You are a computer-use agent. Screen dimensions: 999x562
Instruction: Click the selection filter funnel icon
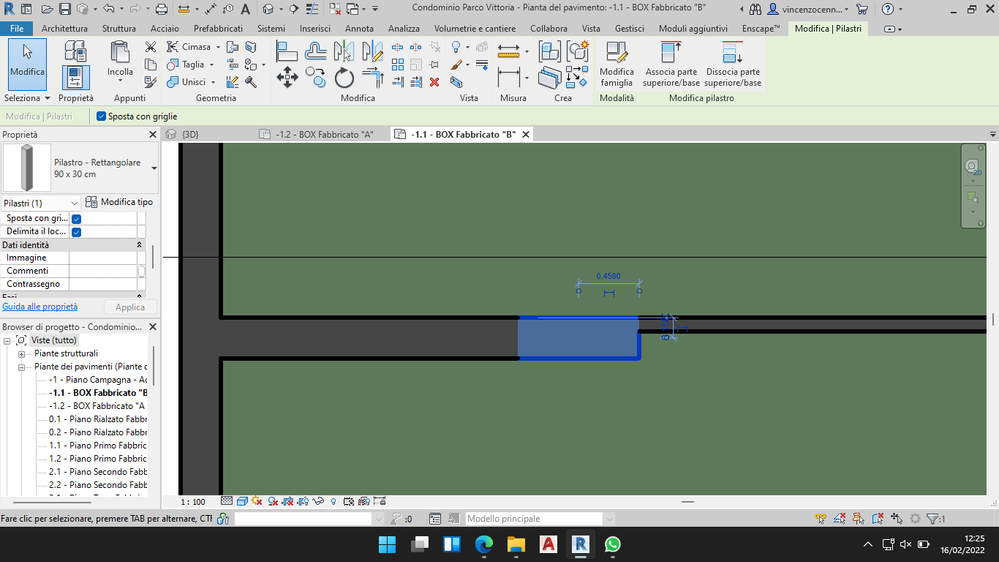935,519
